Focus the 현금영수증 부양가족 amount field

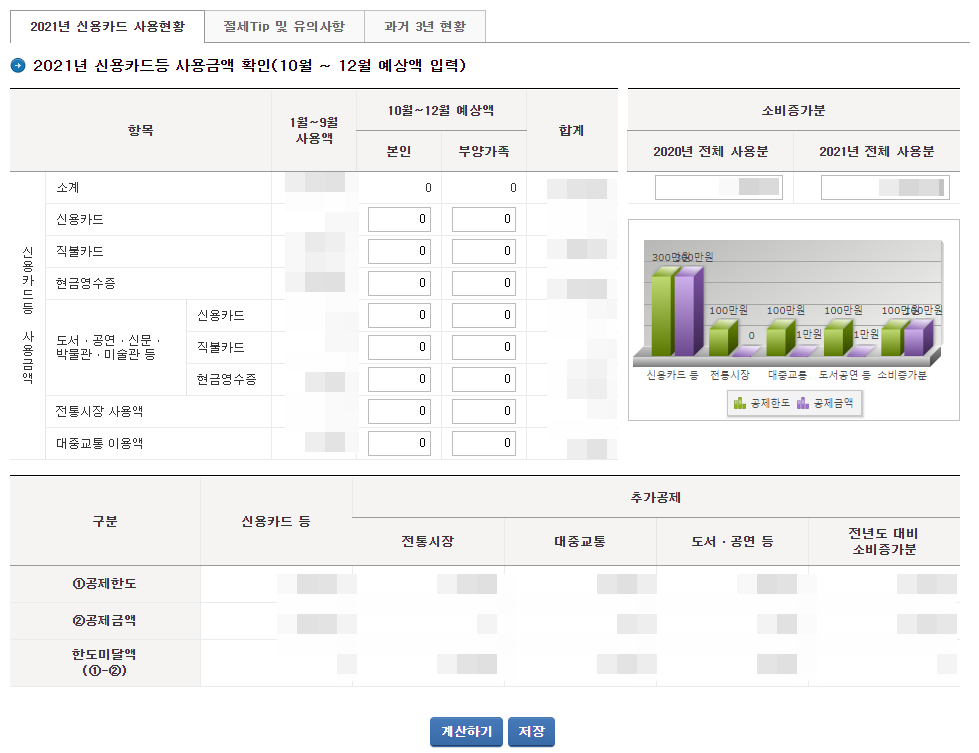pos(484,283)
